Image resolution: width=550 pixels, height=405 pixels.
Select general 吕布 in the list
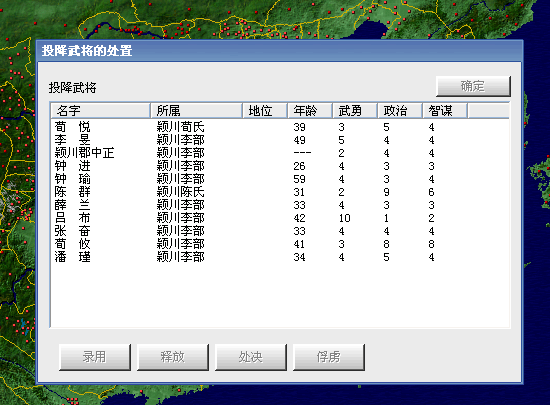click(x=280, y=218)
